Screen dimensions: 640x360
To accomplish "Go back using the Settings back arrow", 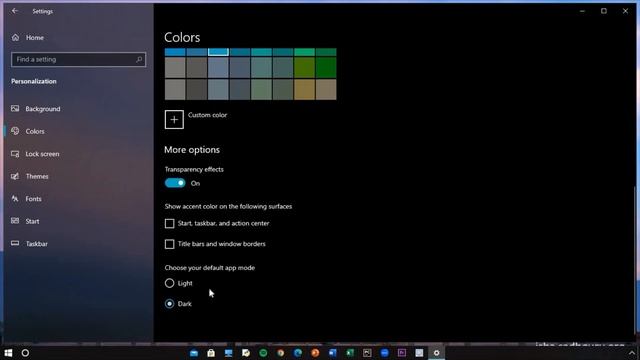I will [15, 11].
